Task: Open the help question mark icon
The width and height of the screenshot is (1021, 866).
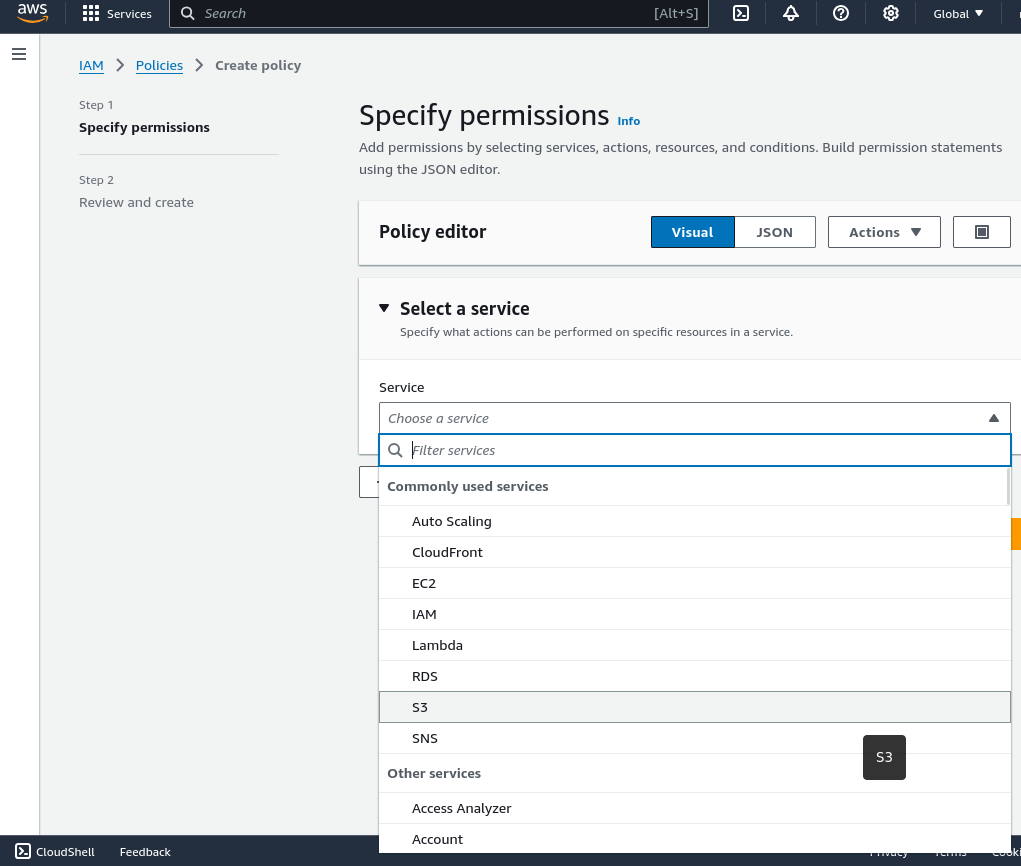Action: [x=841, y=14]
